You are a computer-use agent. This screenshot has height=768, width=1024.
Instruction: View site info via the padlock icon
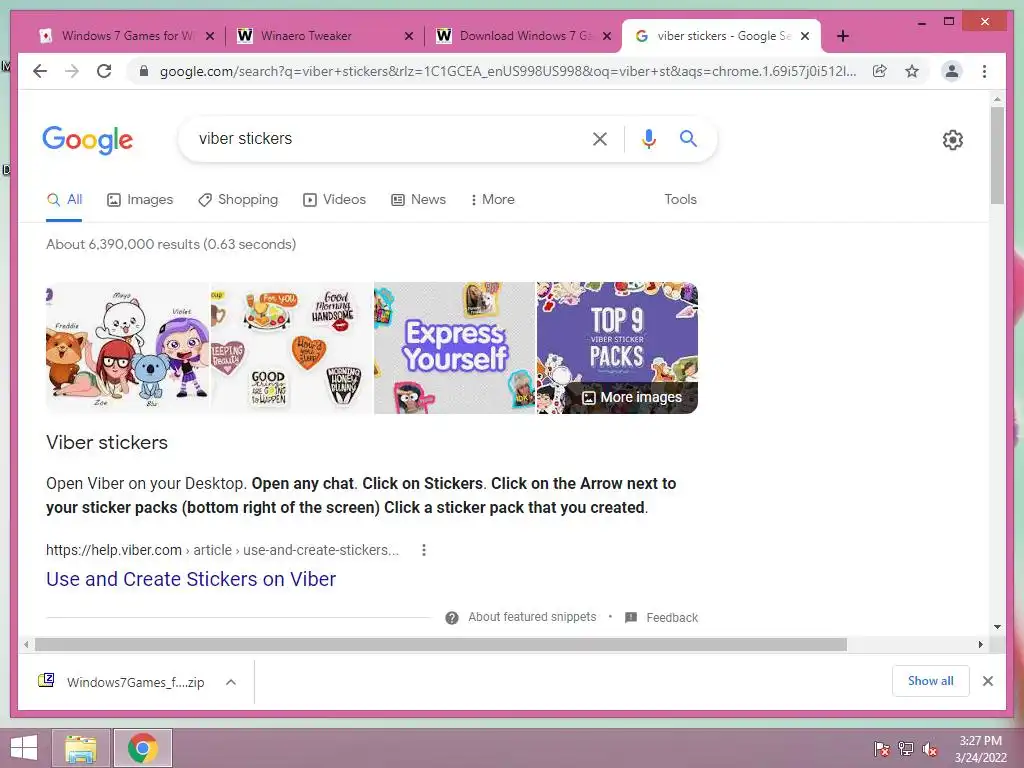pos(144,71)
